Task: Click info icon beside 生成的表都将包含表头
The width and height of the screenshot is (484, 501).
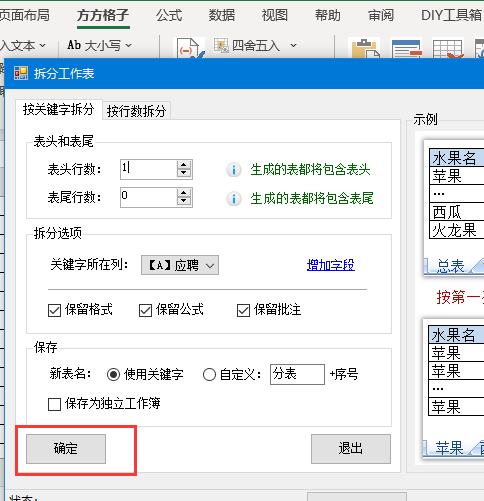Action: (234, 170)
